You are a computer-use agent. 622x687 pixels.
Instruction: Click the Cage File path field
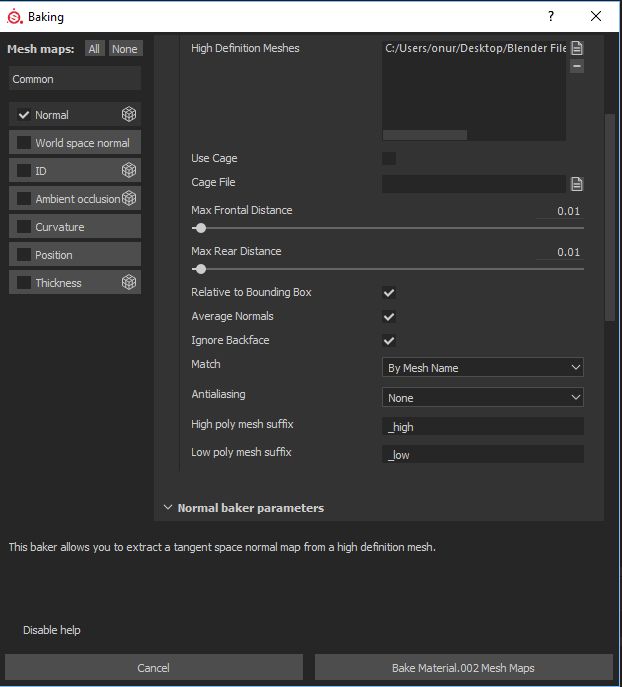pos(474,184)
